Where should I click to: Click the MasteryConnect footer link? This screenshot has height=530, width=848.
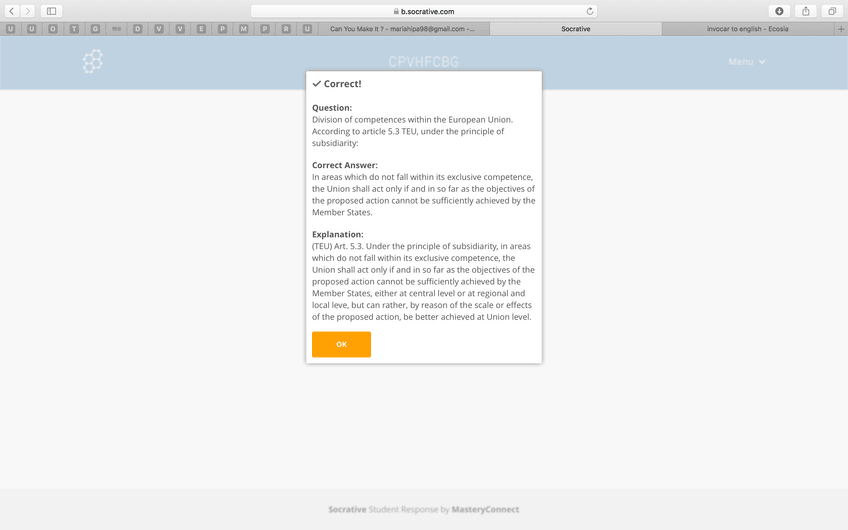(x=485, y=509)
